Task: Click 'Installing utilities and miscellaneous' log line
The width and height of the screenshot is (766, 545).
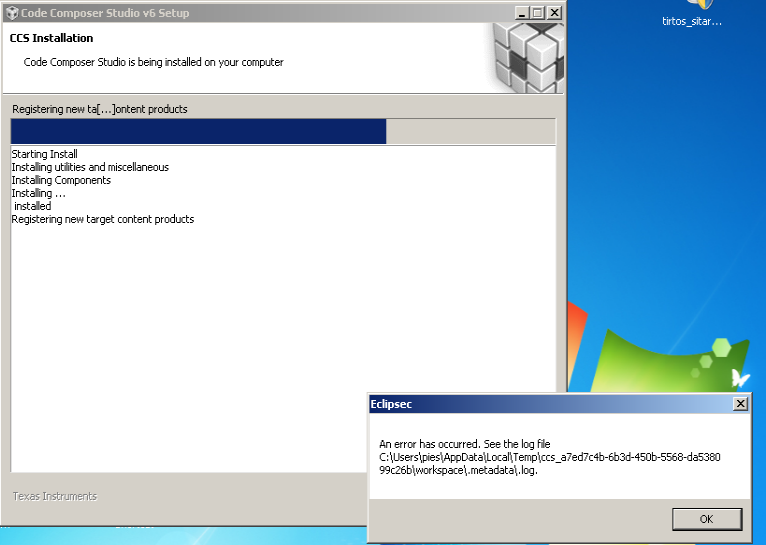Action: [x=90, y=167]
